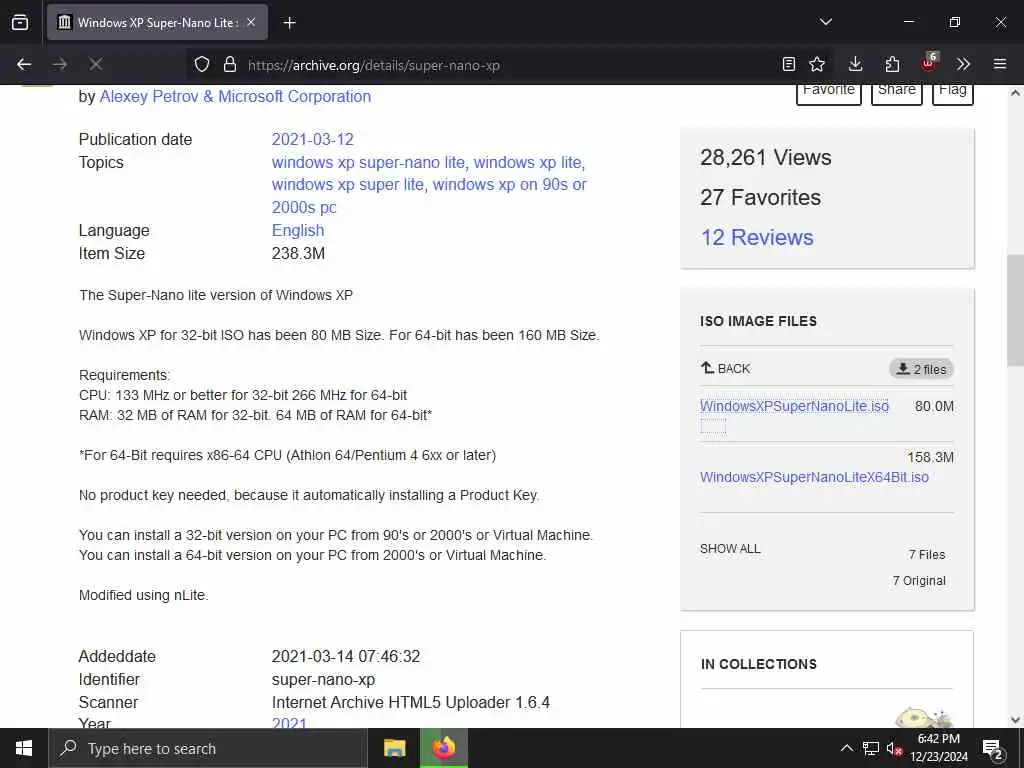Open Firefox View tab overview icon
1024x768 pixels.
(20, 22)
